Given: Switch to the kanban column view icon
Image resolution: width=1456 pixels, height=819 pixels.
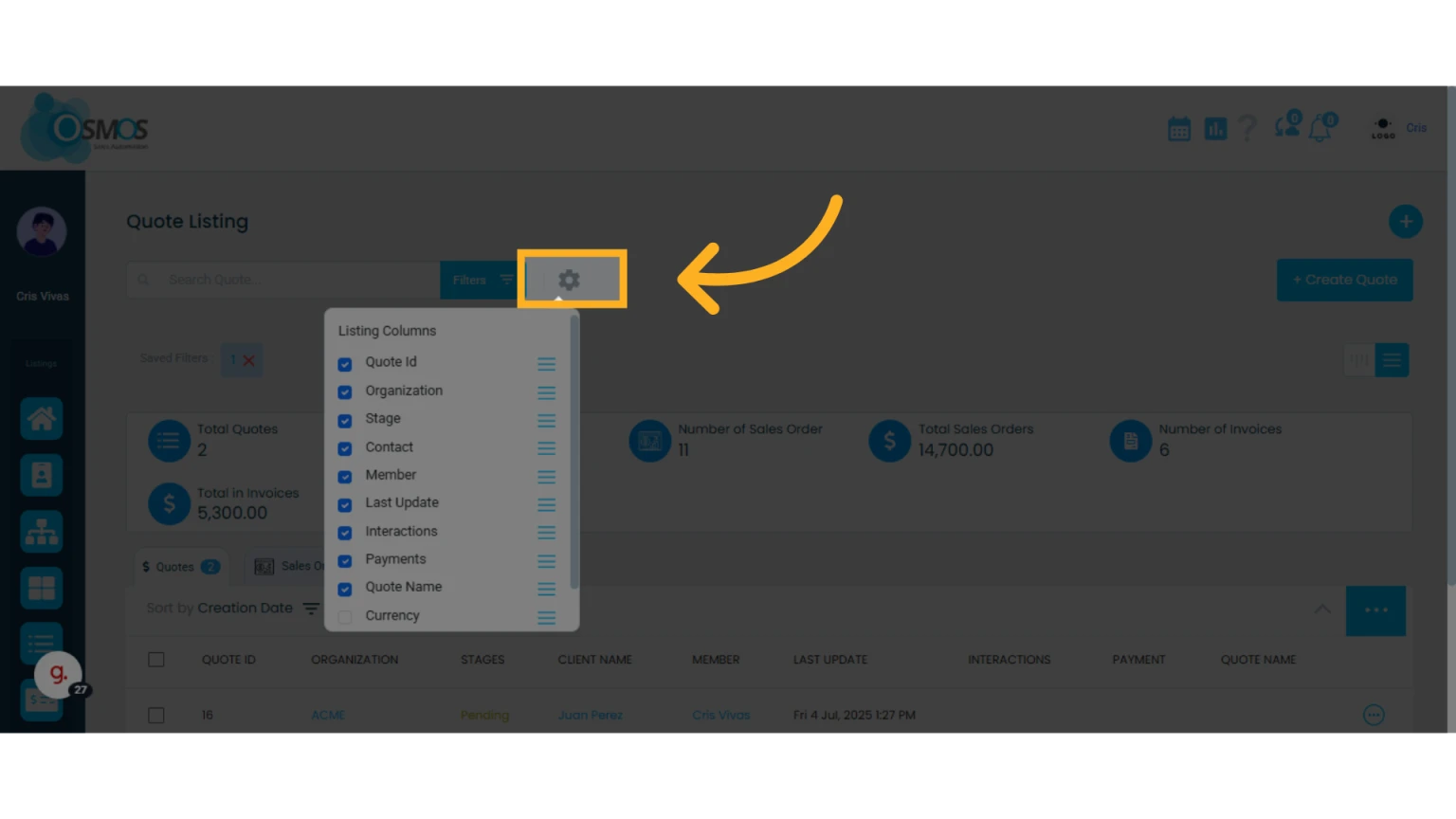Looking at the screenshot, I should (1359, 360).
